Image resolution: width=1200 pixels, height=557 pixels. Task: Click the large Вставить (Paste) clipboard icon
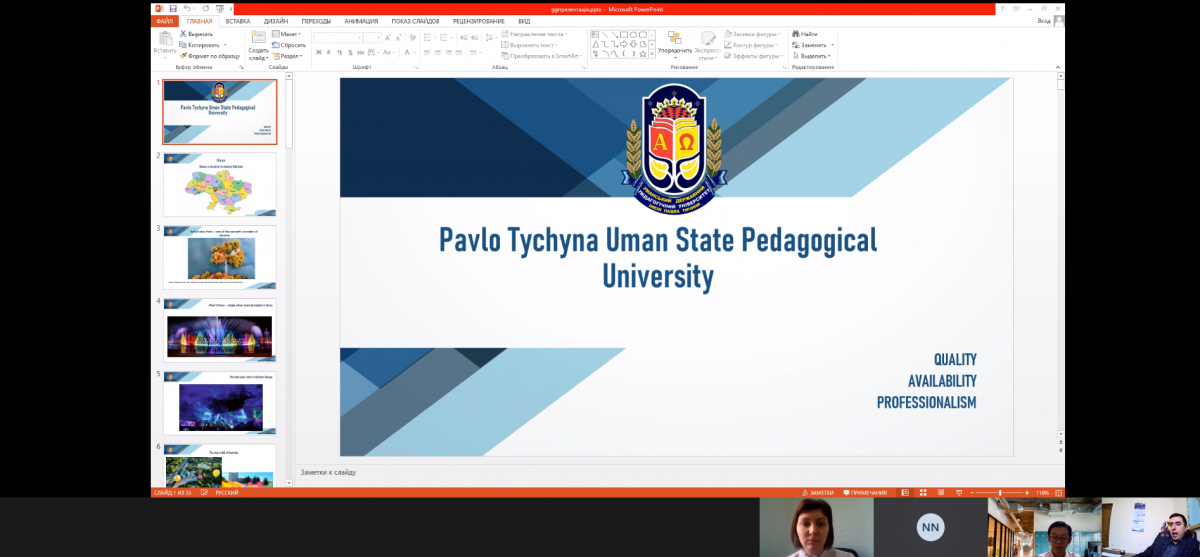164,37
